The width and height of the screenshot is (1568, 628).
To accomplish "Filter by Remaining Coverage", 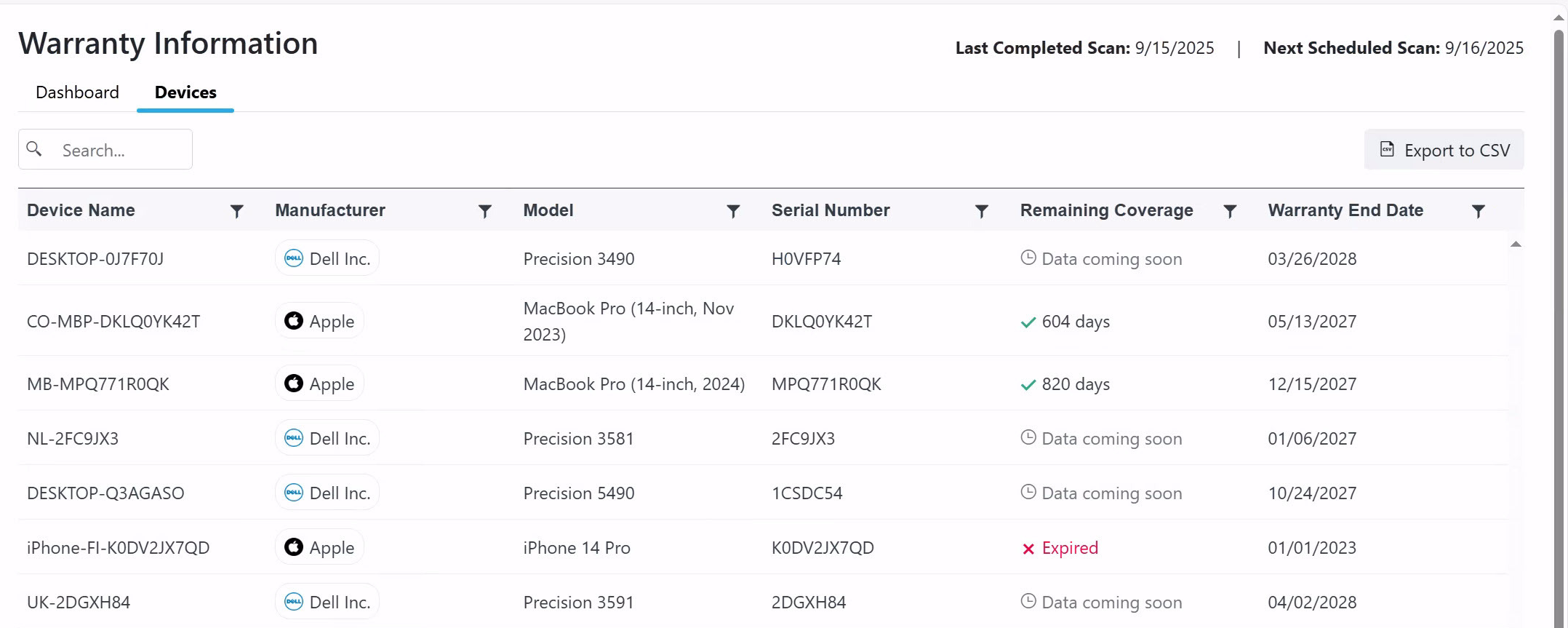I will pyautogui.click(x=1230, y=211).
